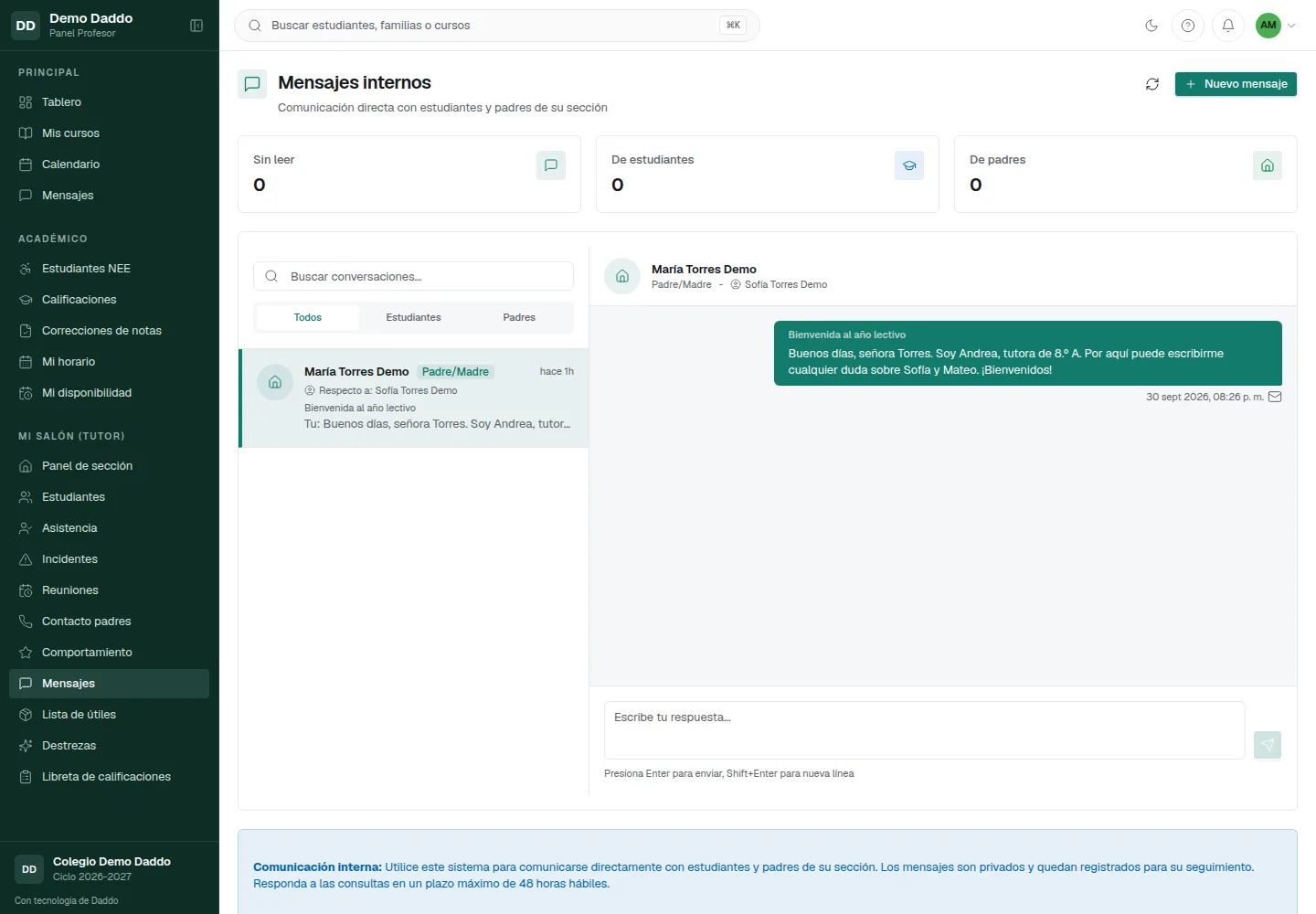Click the envelope icon beside message timestamp
The height and width of the screenshot is (914, 1316).
(1276, 397)
